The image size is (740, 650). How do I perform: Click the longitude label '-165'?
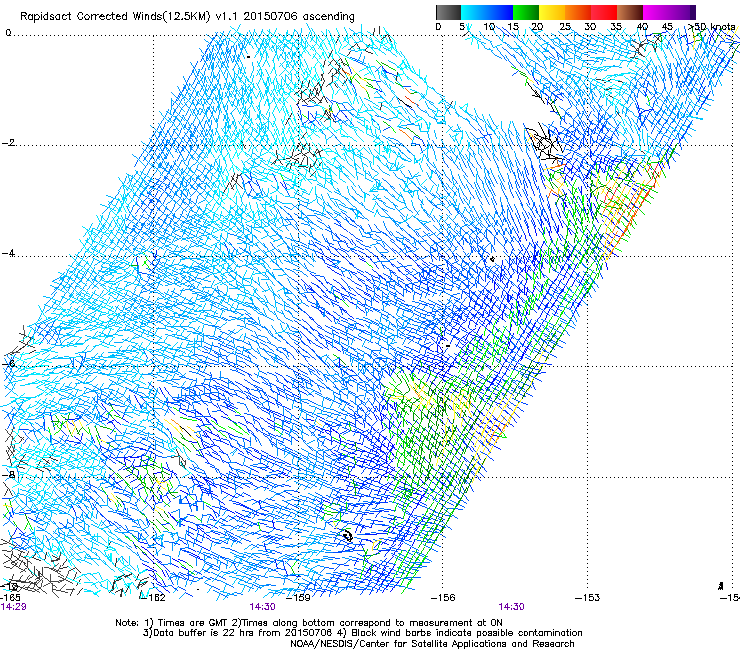click(10, 598)
